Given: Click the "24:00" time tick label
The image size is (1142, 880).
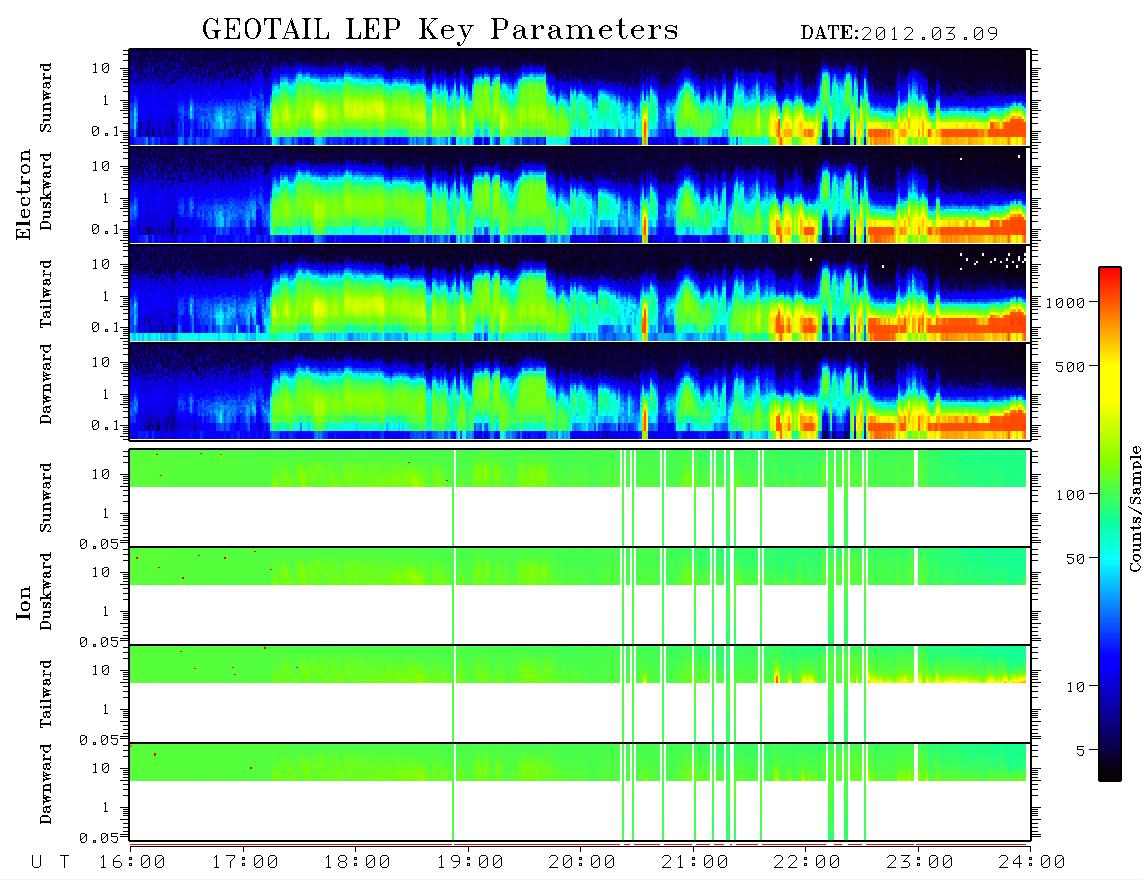Looking at the screenshot, I should (x=1032, y=863).
